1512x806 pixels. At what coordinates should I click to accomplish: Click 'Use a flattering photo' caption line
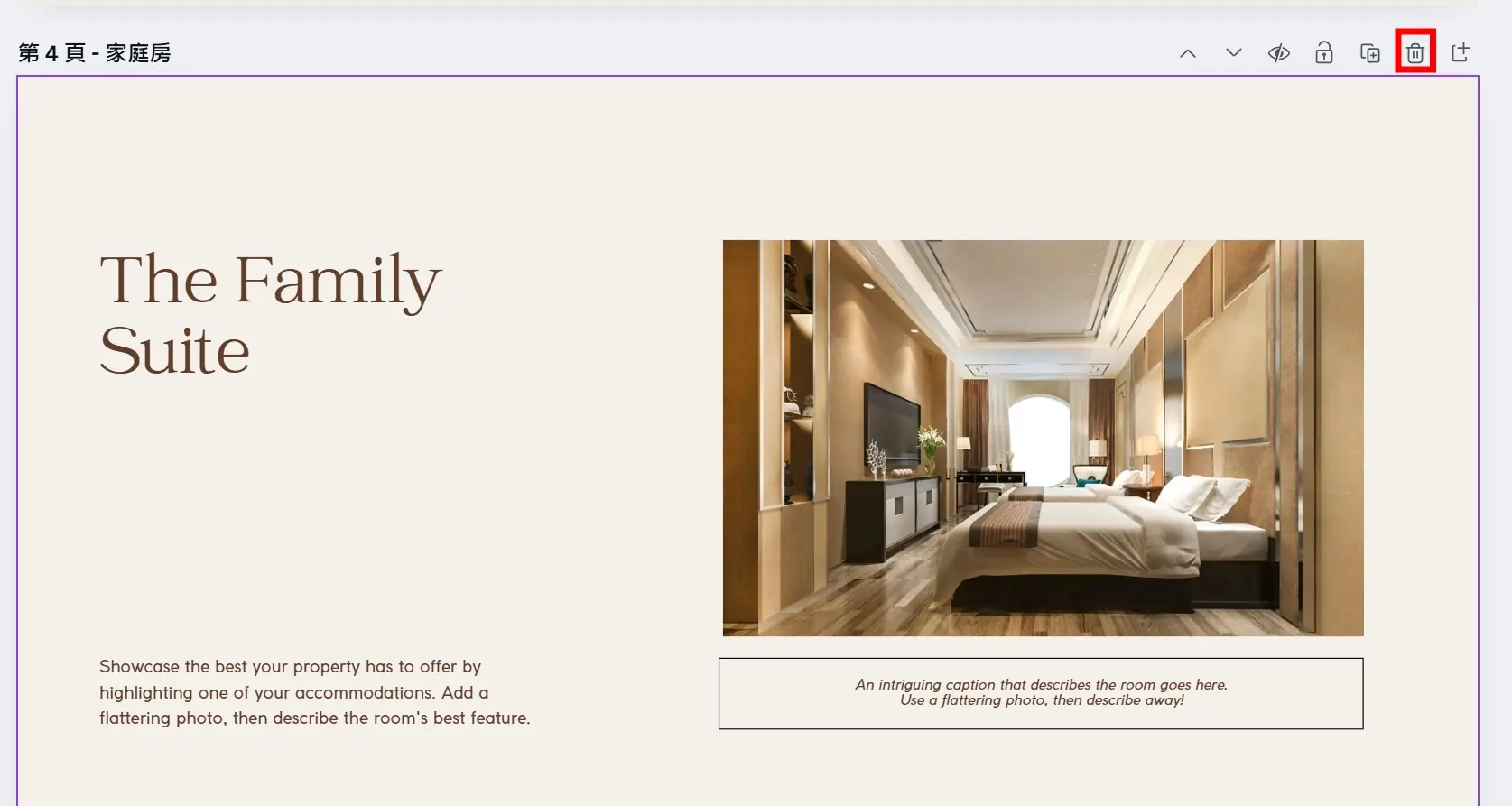[1041, 700]
